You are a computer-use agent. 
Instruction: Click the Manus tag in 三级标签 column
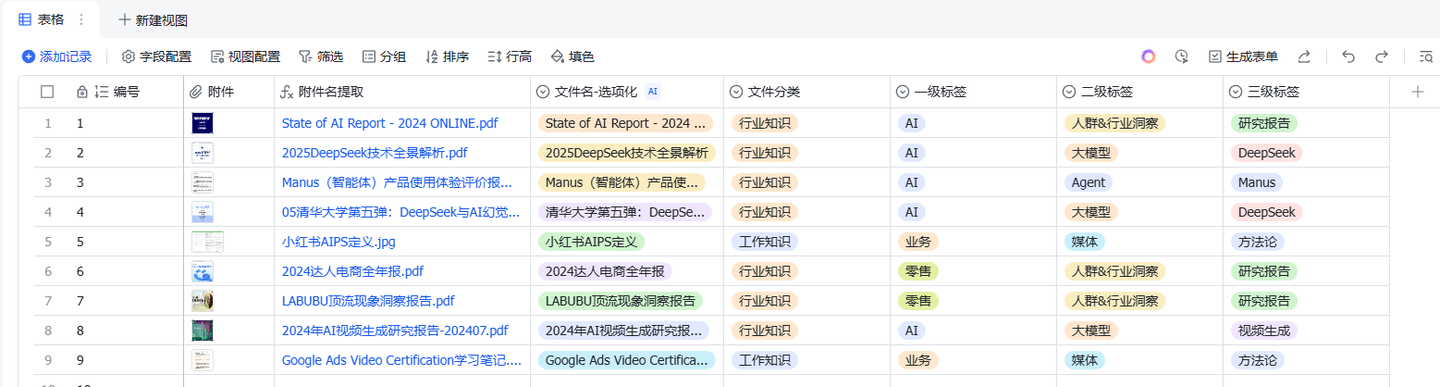[1257, 183]
